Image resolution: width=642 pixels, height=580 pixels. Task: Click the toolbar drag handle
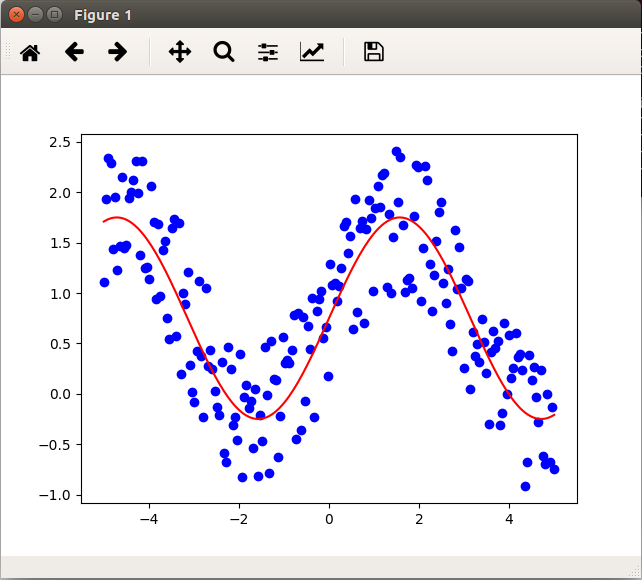coord(7,52)
